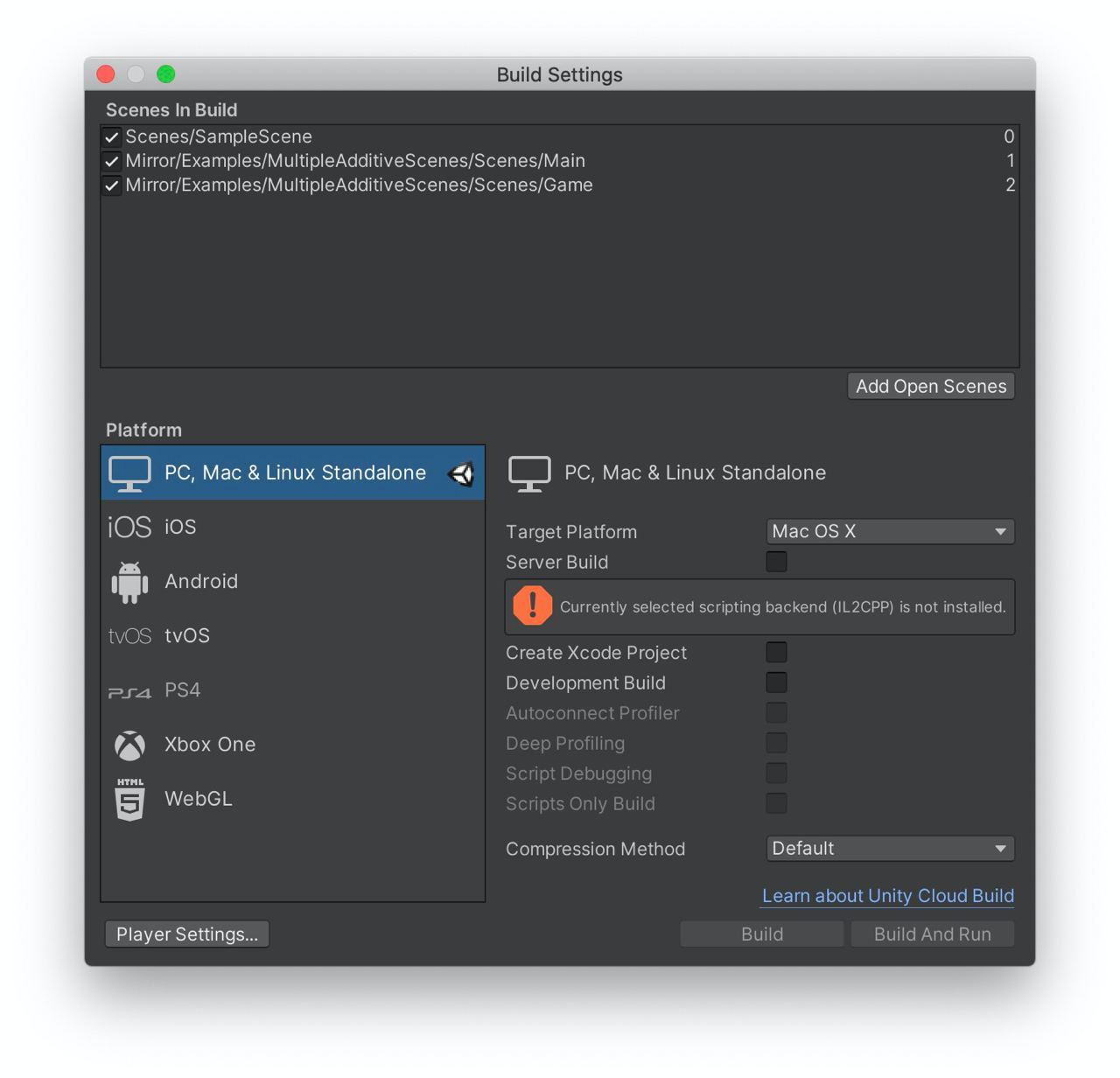Viewport: 1120px width, 1078px height.
Task: Select the Xbox One platform row
Action: pos(292,745)
